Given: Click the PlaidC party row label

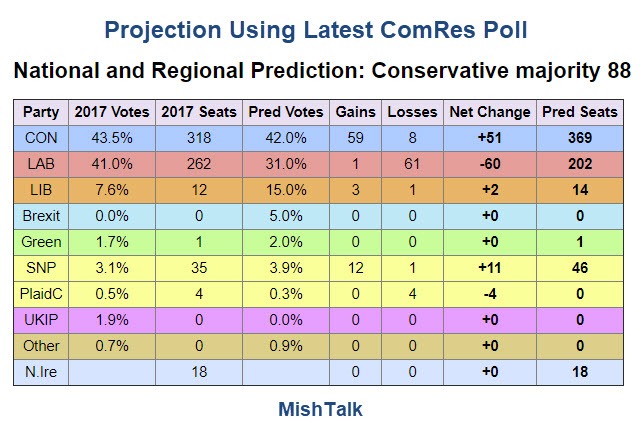Looking at the screenshot, I should (x=40, y=294).
